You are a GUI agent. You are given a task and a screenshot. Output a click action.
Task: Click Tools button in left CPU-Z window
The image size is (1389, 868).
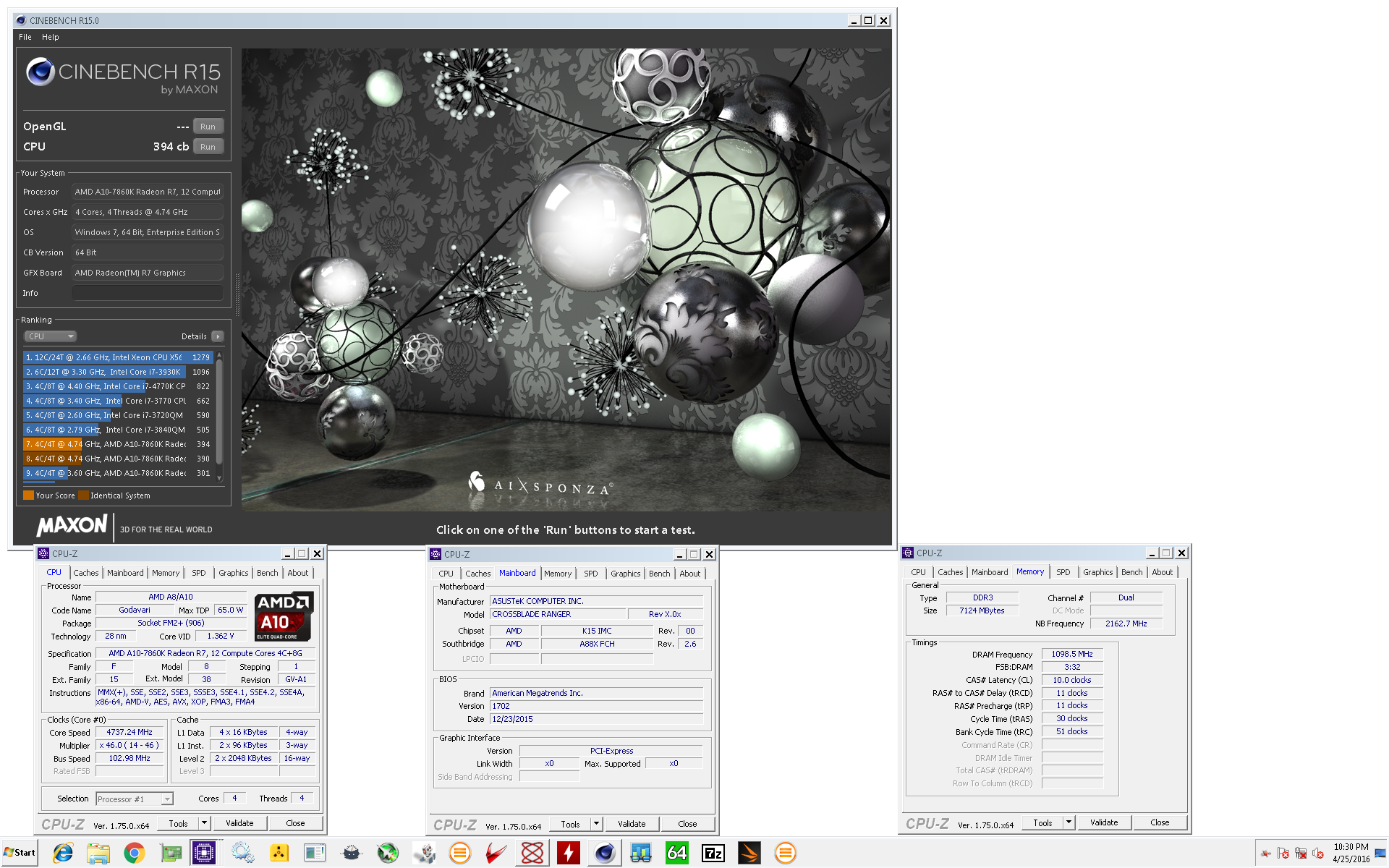[x=178, y=823]
